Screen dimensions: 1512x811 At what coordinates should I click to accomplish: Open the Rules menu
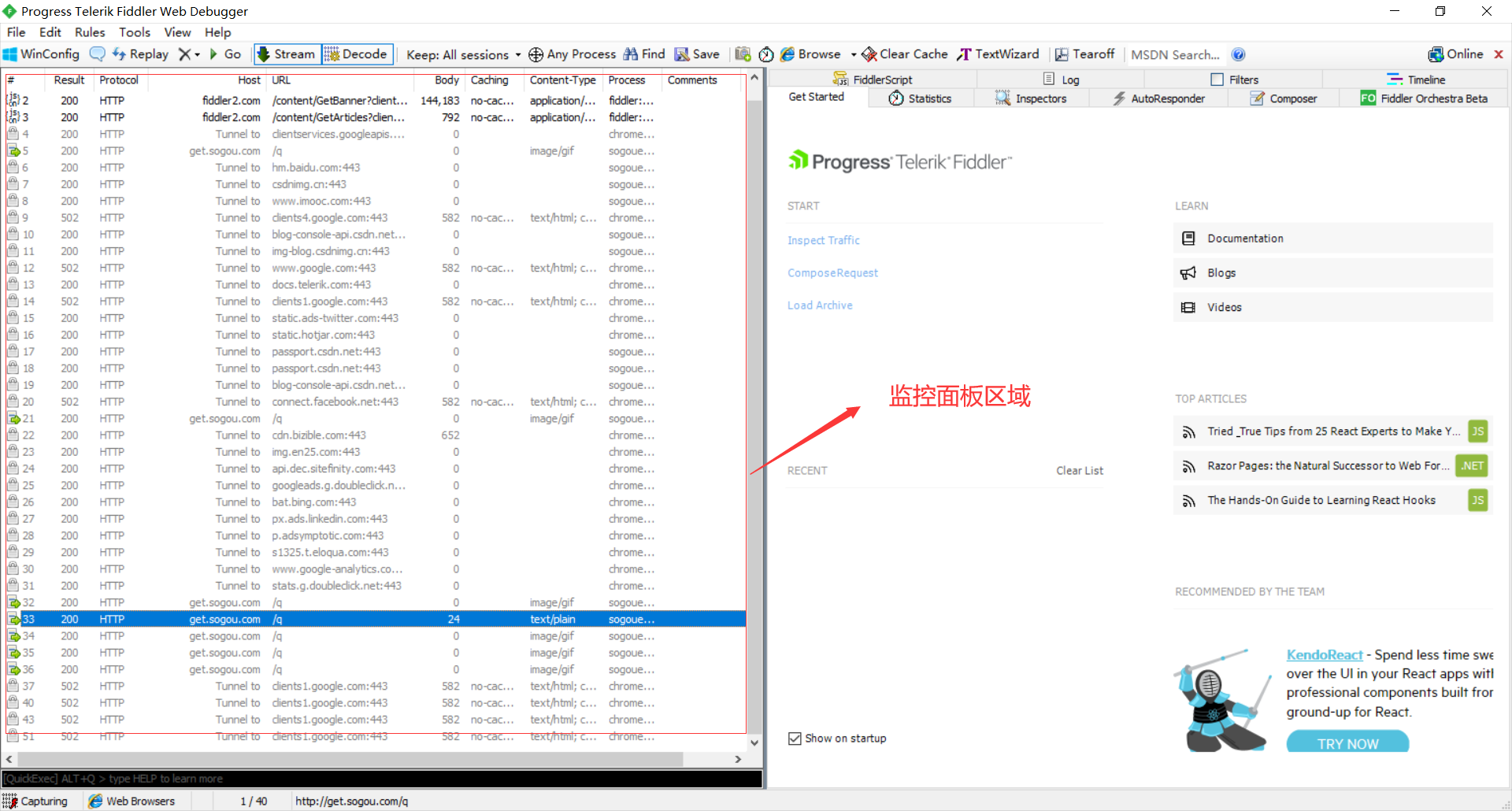[x=90, y=32]
